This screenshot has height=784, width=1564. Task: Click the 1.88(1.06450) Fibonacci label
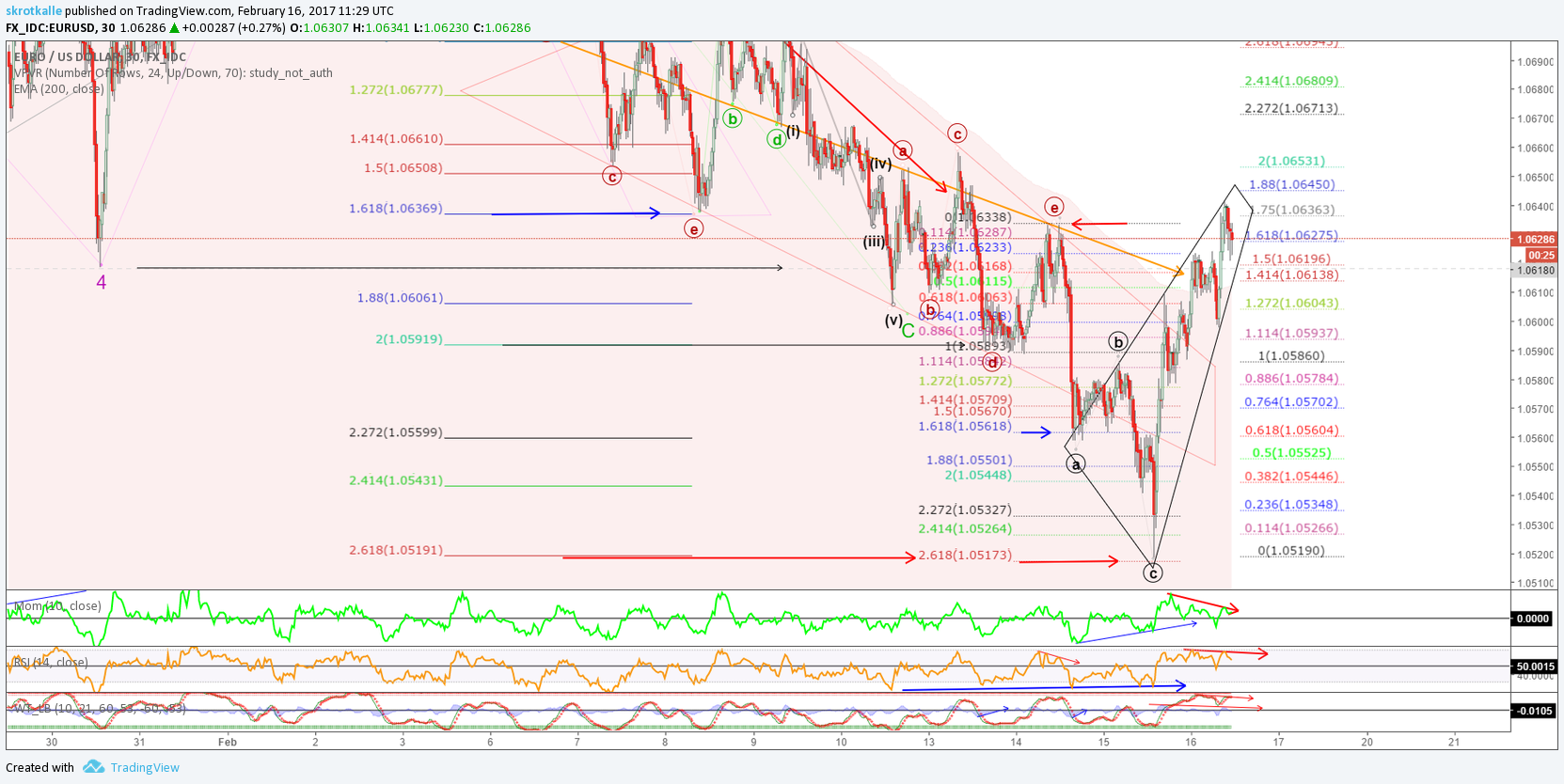(x=1291, y=185)
